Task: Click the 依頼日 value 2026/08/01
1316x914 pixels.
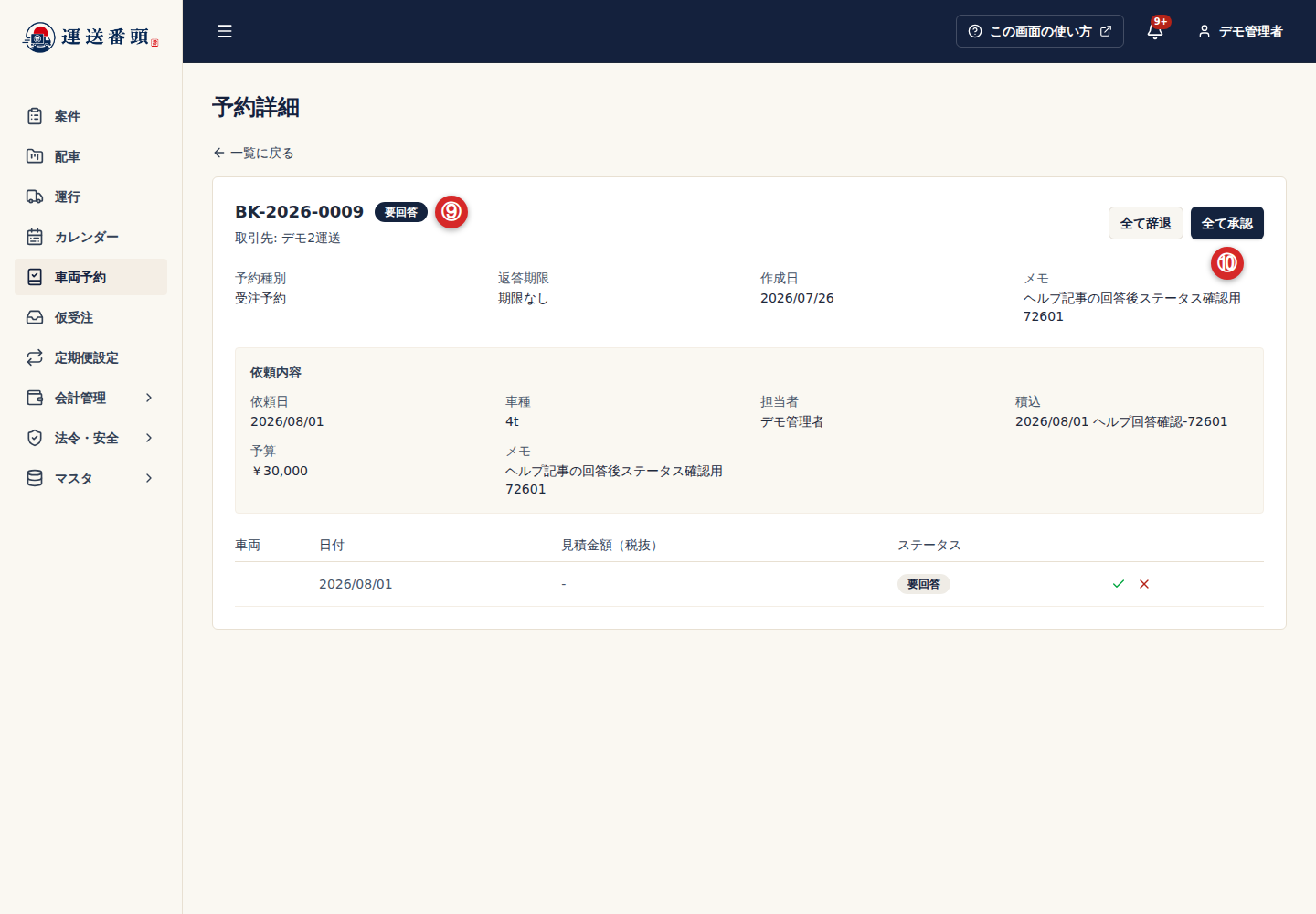Action: (287, 421)
